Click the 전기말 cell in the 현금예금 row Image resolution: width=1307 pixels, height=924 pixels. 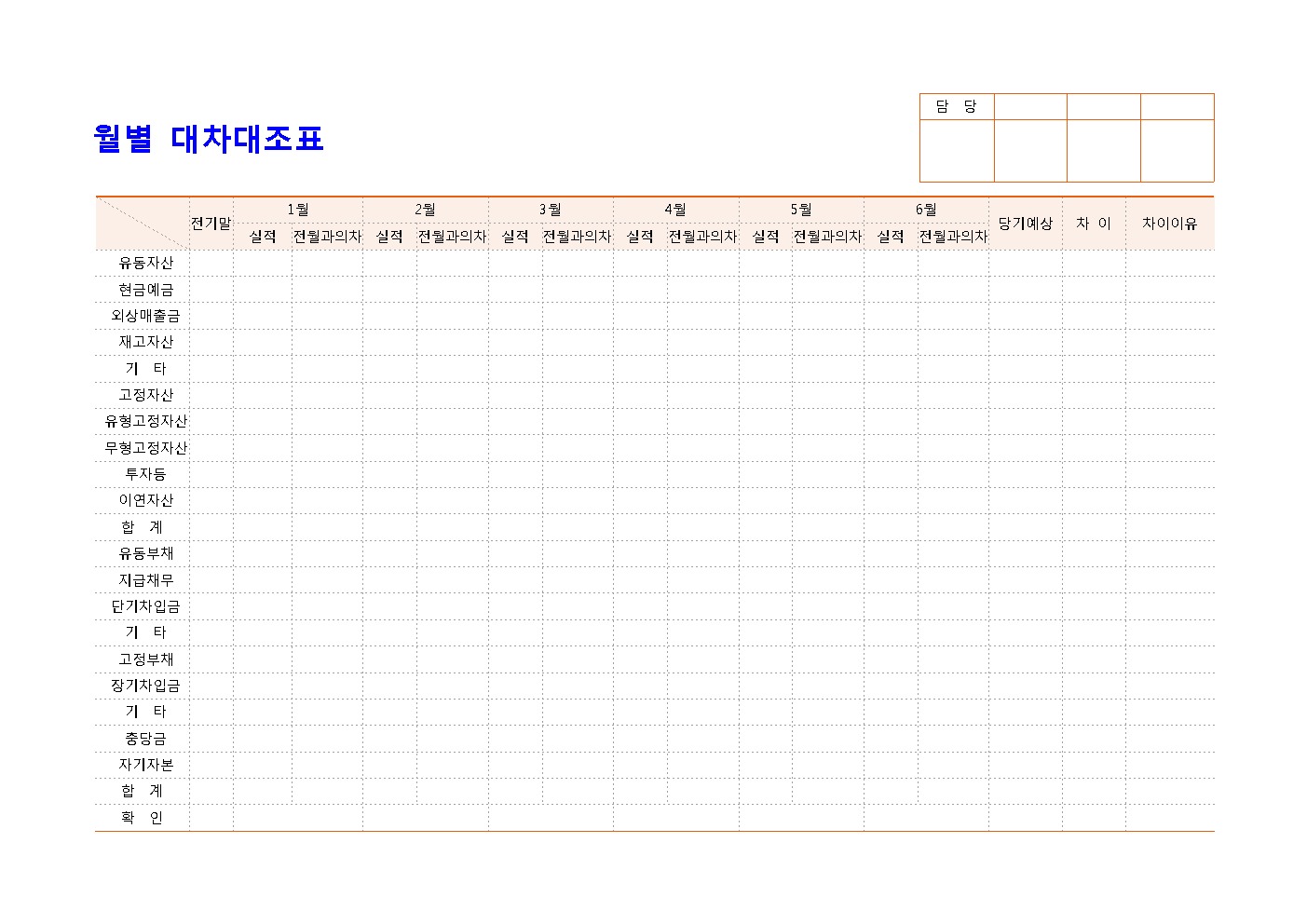click(x=211, y=290)
